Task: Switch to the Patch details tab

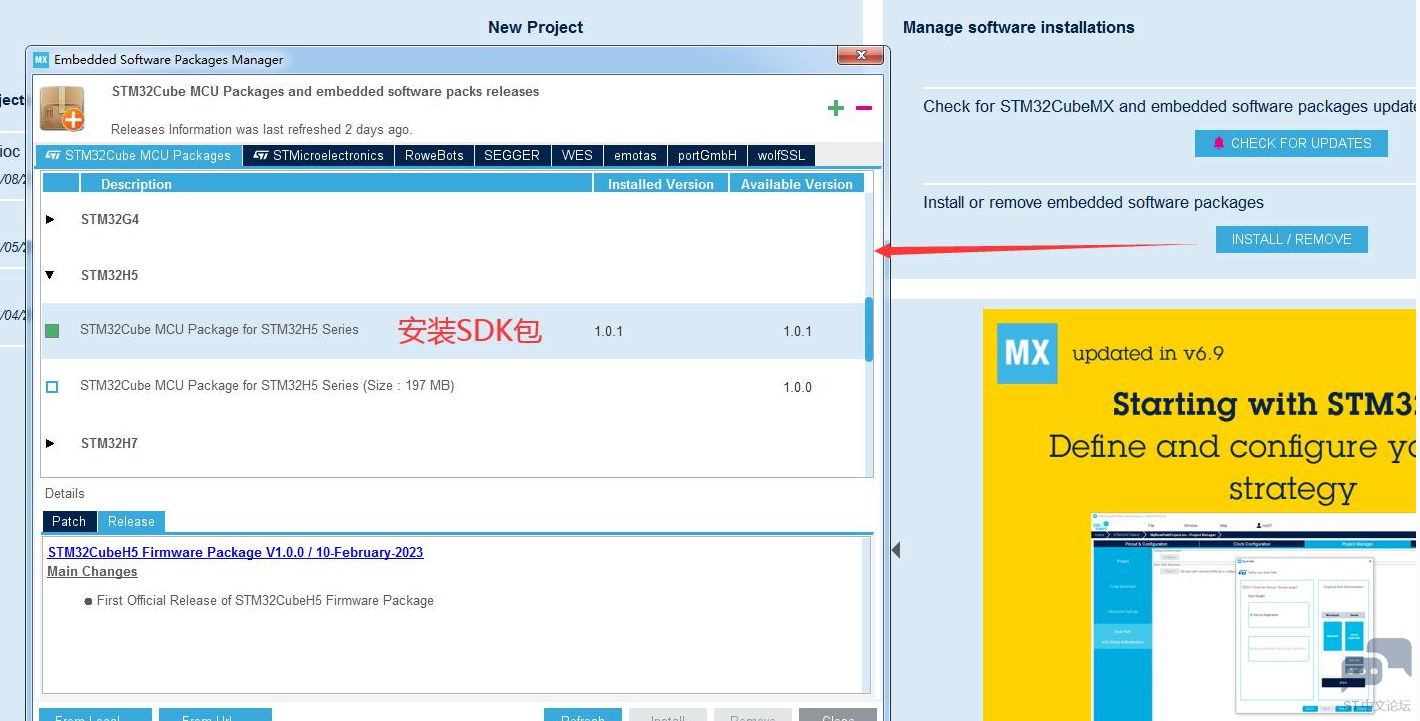Action: tap(69, 521)
